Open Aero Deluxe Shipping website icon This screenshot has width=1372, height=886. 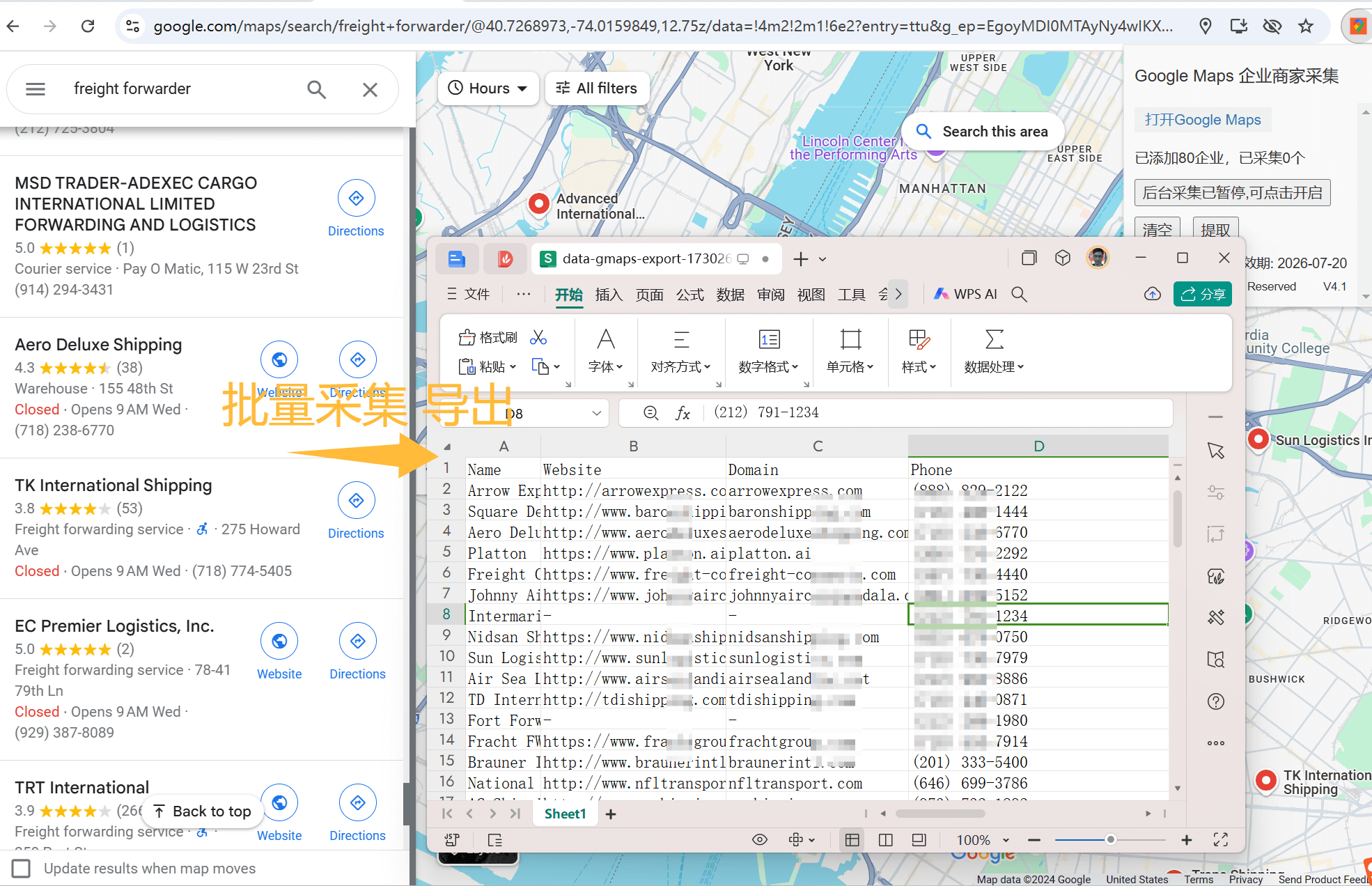coord(279,359)
